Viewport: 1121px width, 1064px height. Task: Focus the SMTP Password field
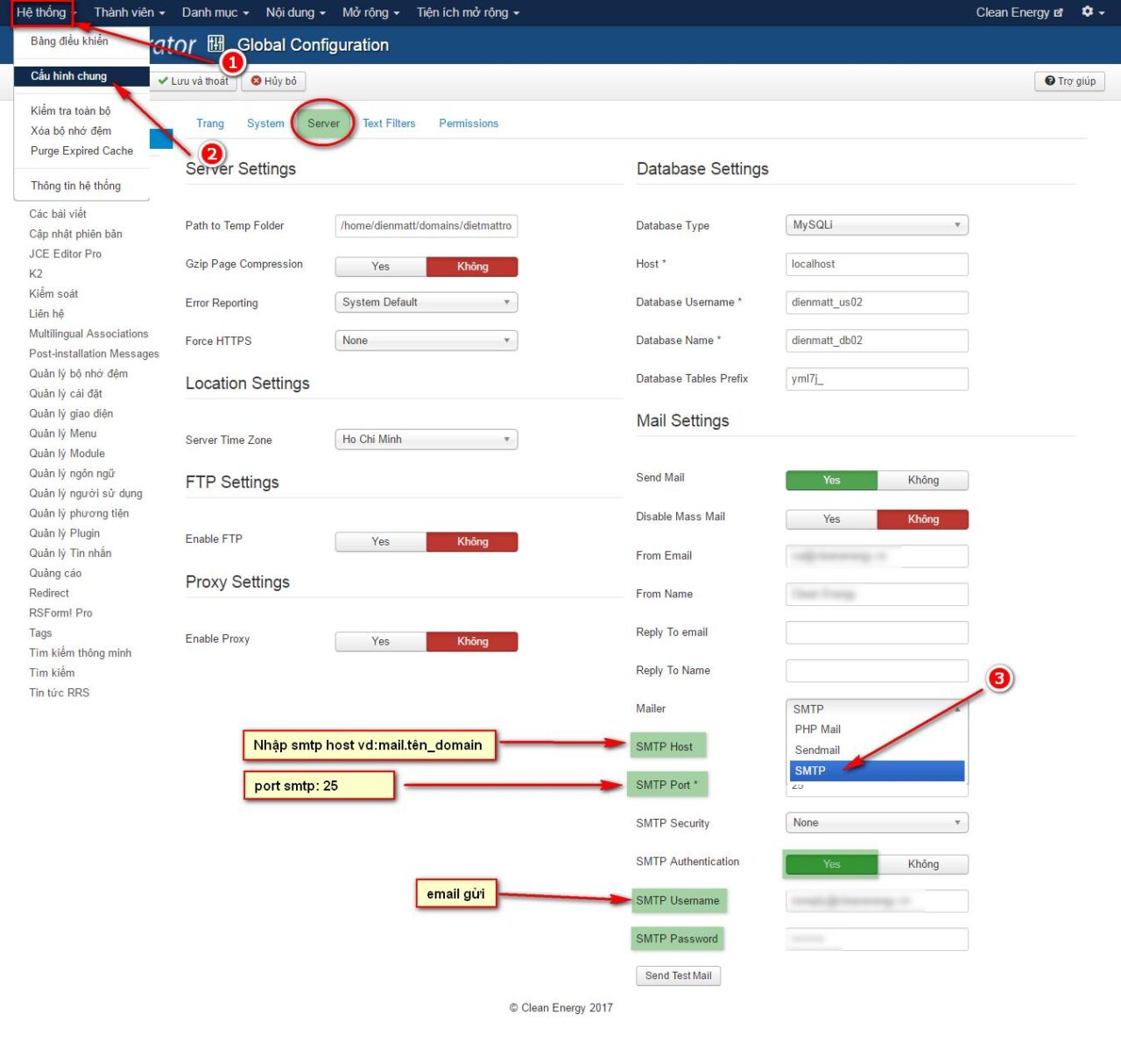pos(878,939)
